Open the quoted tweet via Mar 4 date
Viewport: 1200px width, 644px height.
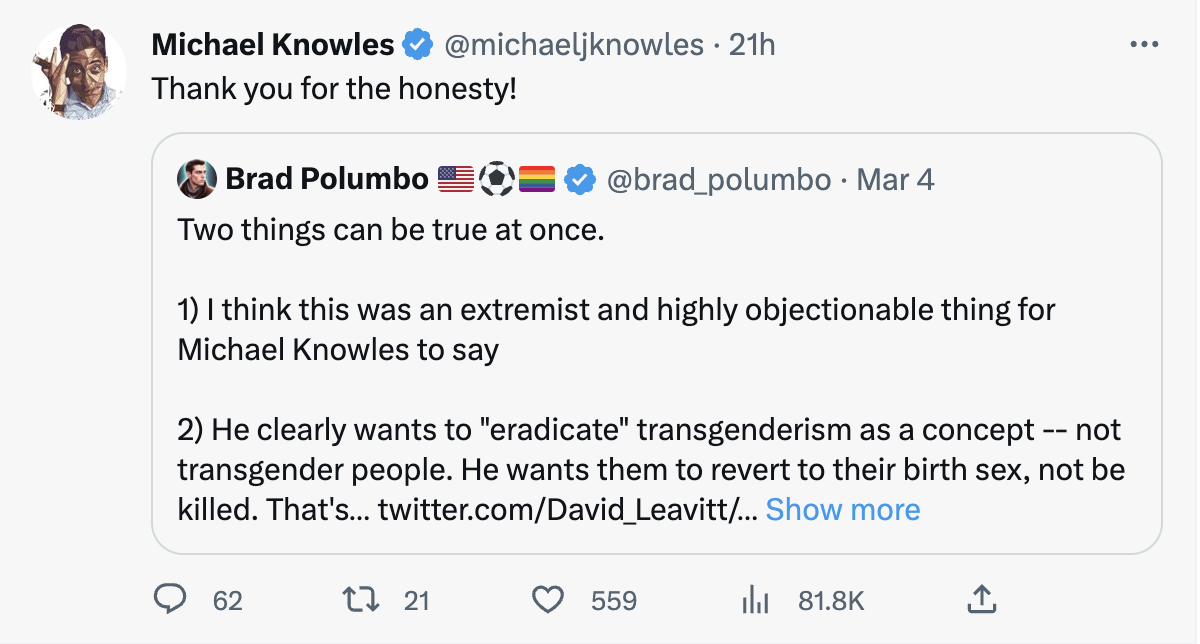click(x=896, y=179)
